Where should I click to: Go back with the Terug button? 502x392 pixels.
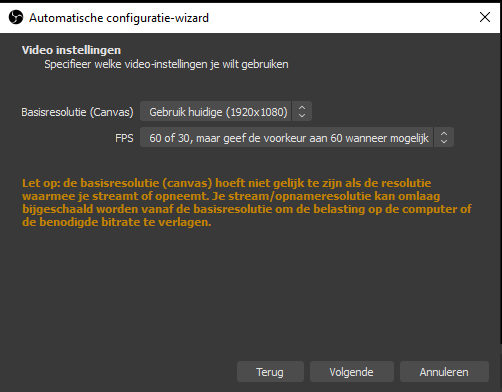click(270, 372)
